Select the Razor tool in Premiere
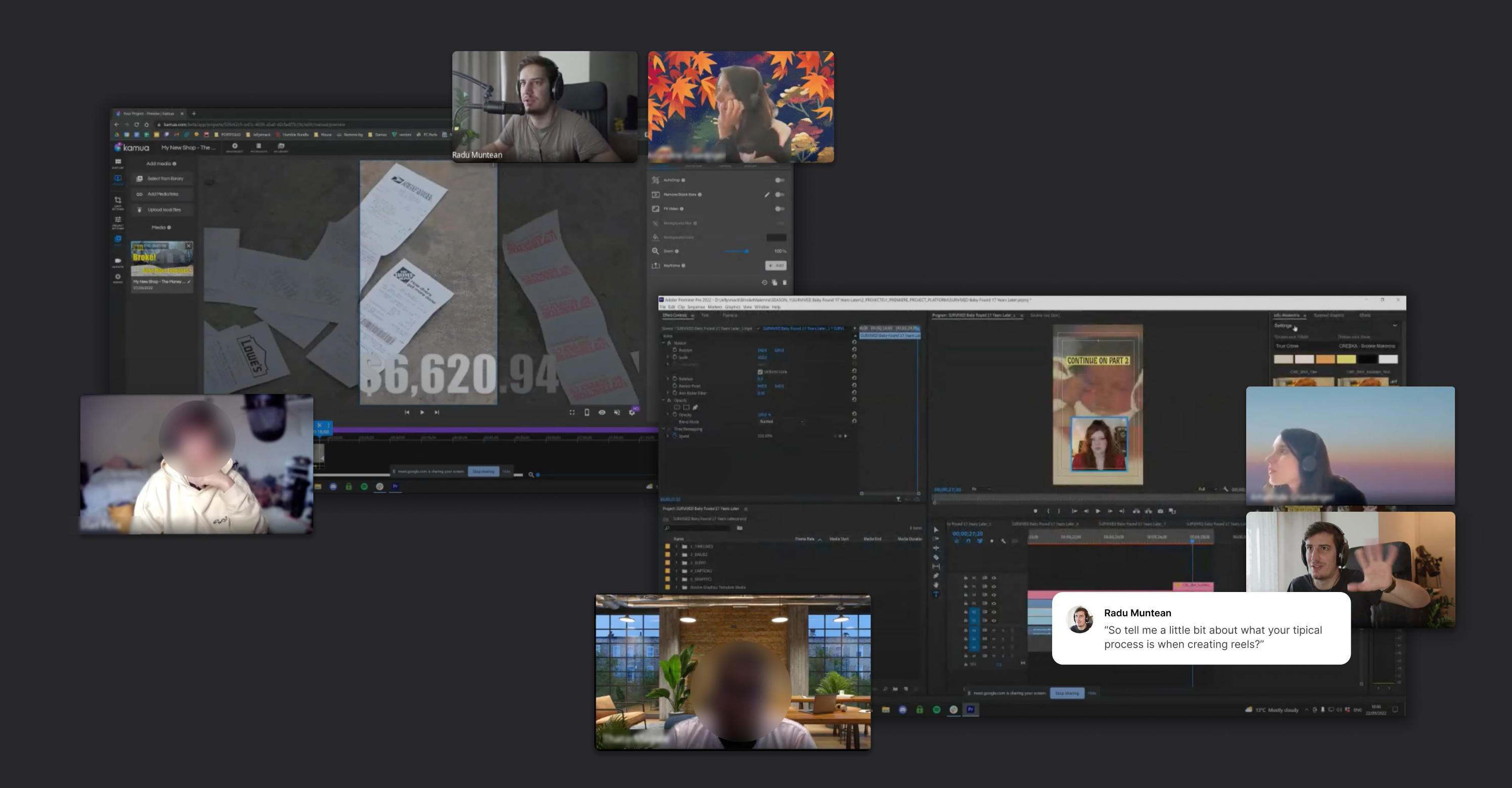 pyautogui.click(x=936, y=557)
